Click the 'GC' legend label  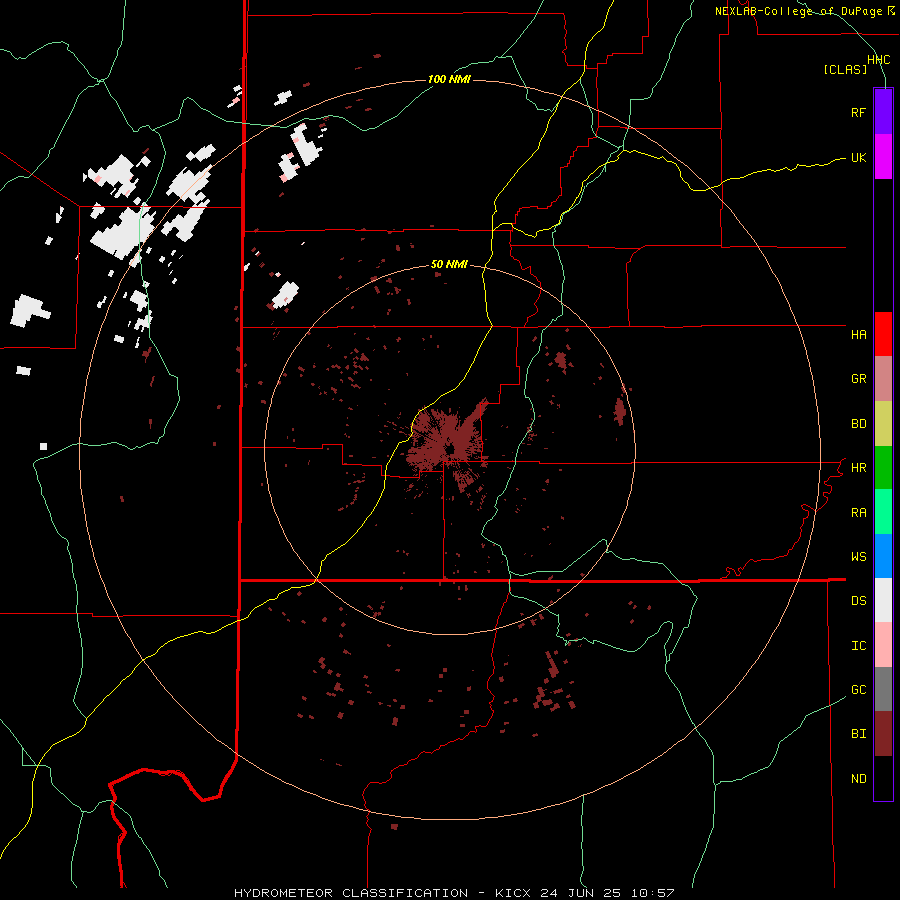tap(858, 690)
